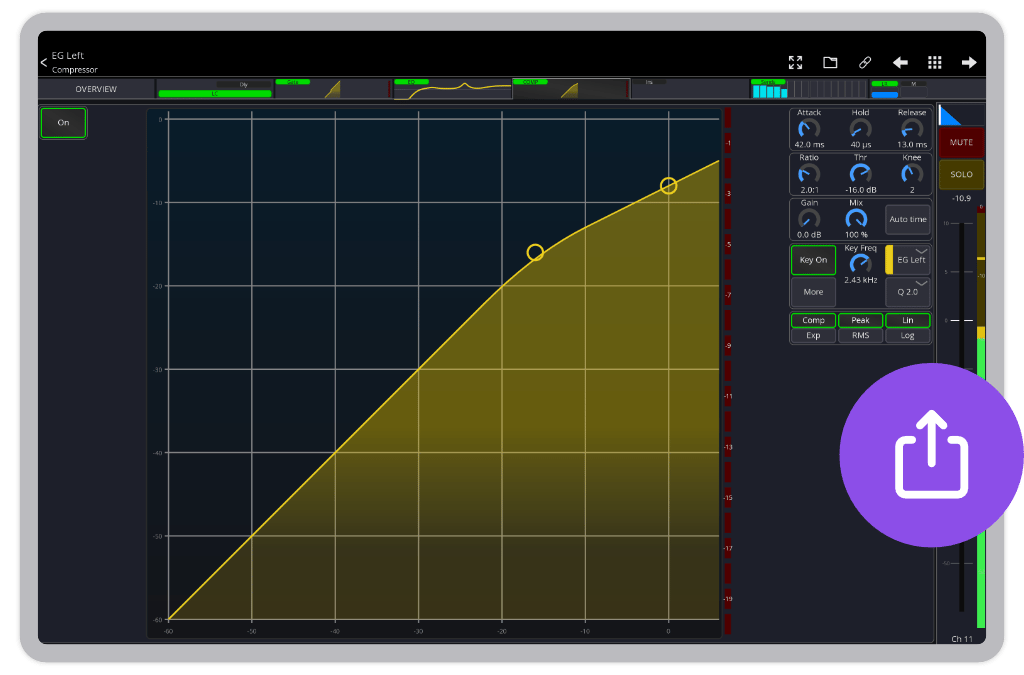Viewport: 1024px width, 675px height.
Task: Toggle the Key On button
Action: point(813,260)
